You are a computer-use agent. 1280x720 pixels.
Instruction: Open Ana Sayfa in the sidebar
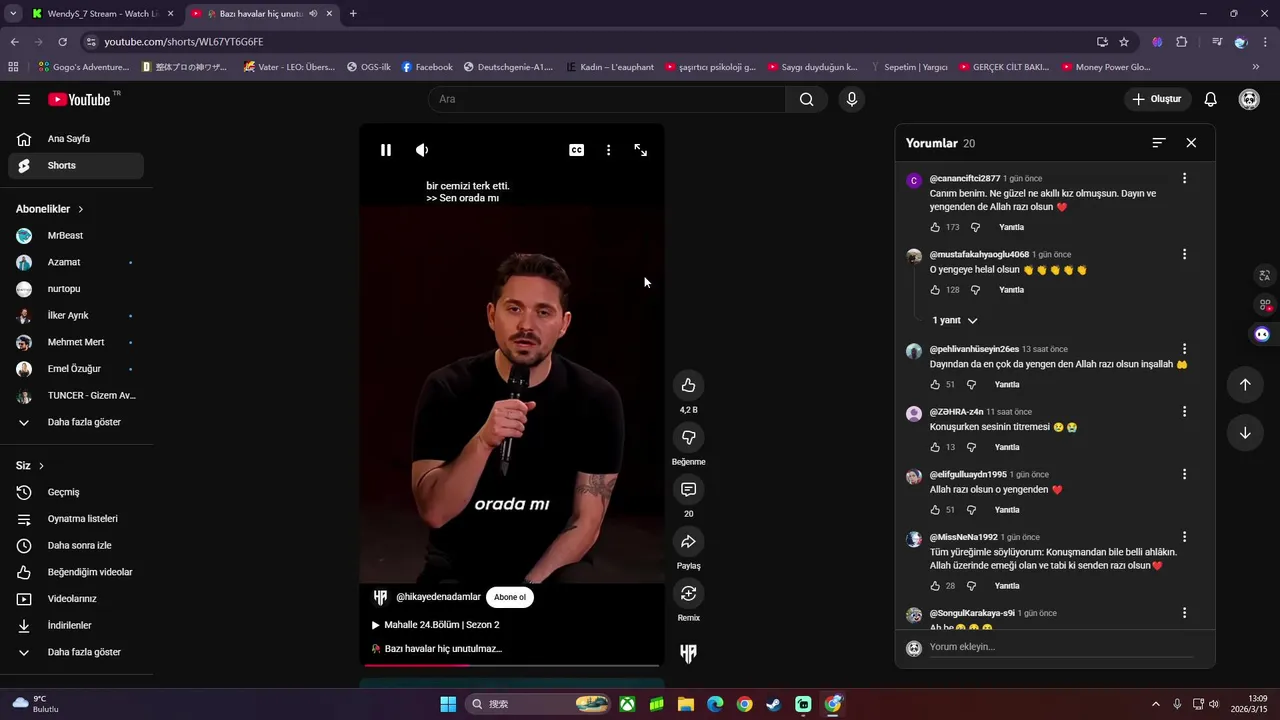click(x=76, y=139)
